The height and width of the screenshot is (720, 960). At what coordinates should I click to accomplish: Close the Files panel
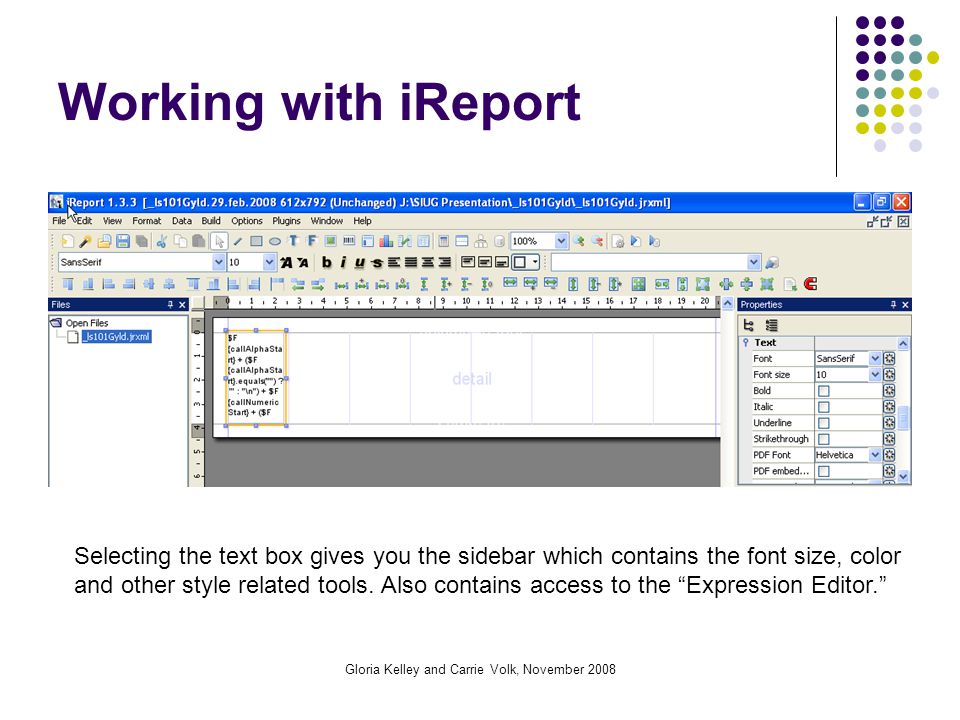[x=182, y=305]
